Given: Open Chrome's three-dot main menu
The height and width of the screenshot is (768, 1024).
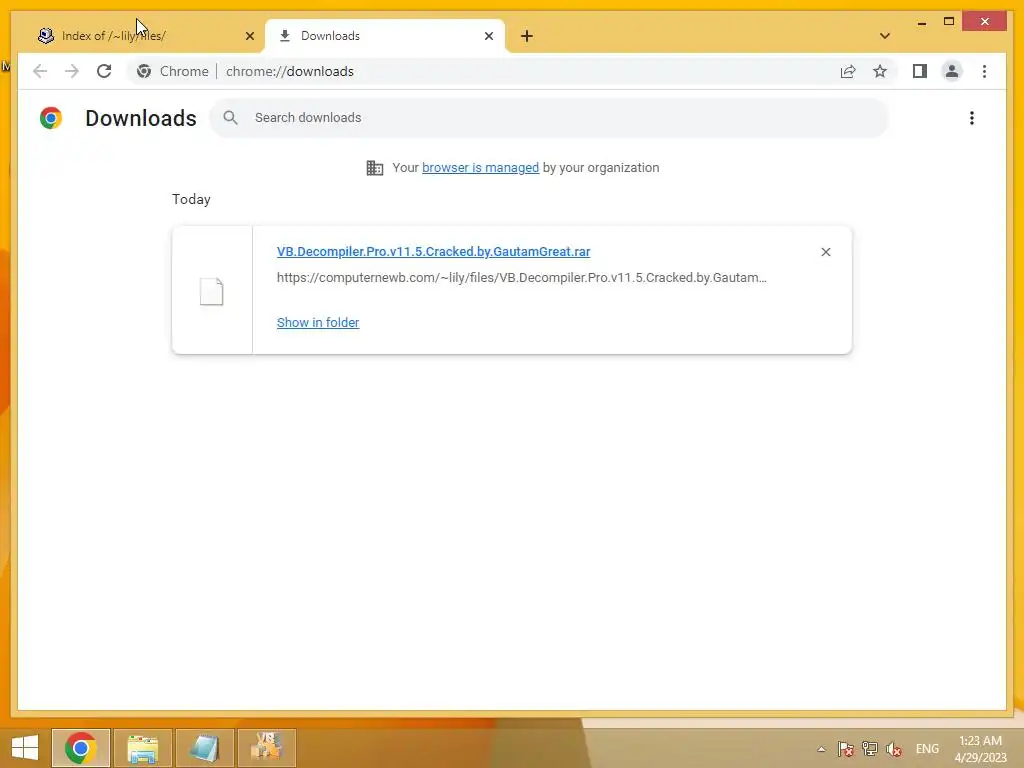Looking at the screenshot, I should coord(984,71).
